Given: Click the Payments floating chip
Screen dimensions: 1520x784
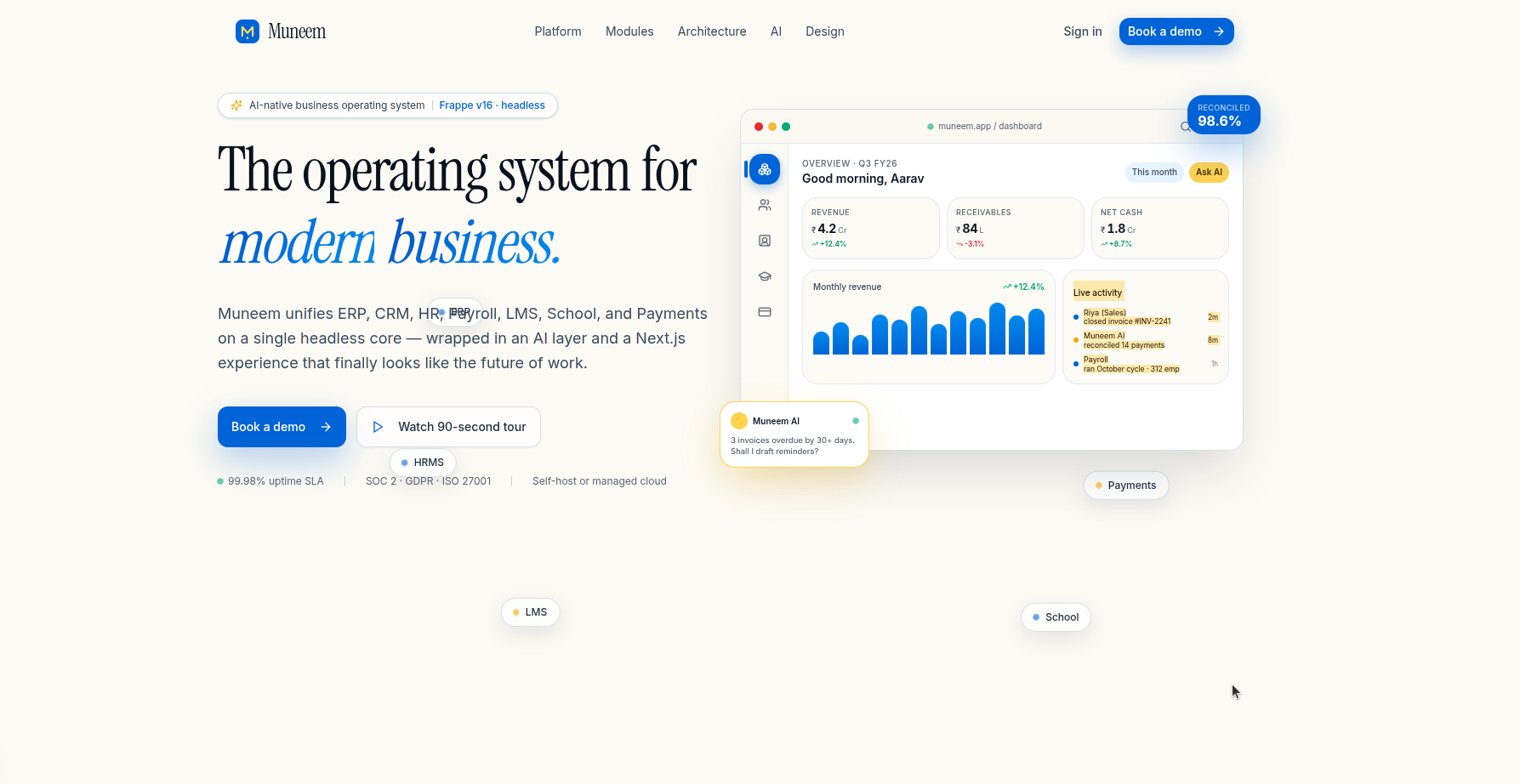Looking at the screenshot, I should pyautogui.click(x=1126, y=486).
